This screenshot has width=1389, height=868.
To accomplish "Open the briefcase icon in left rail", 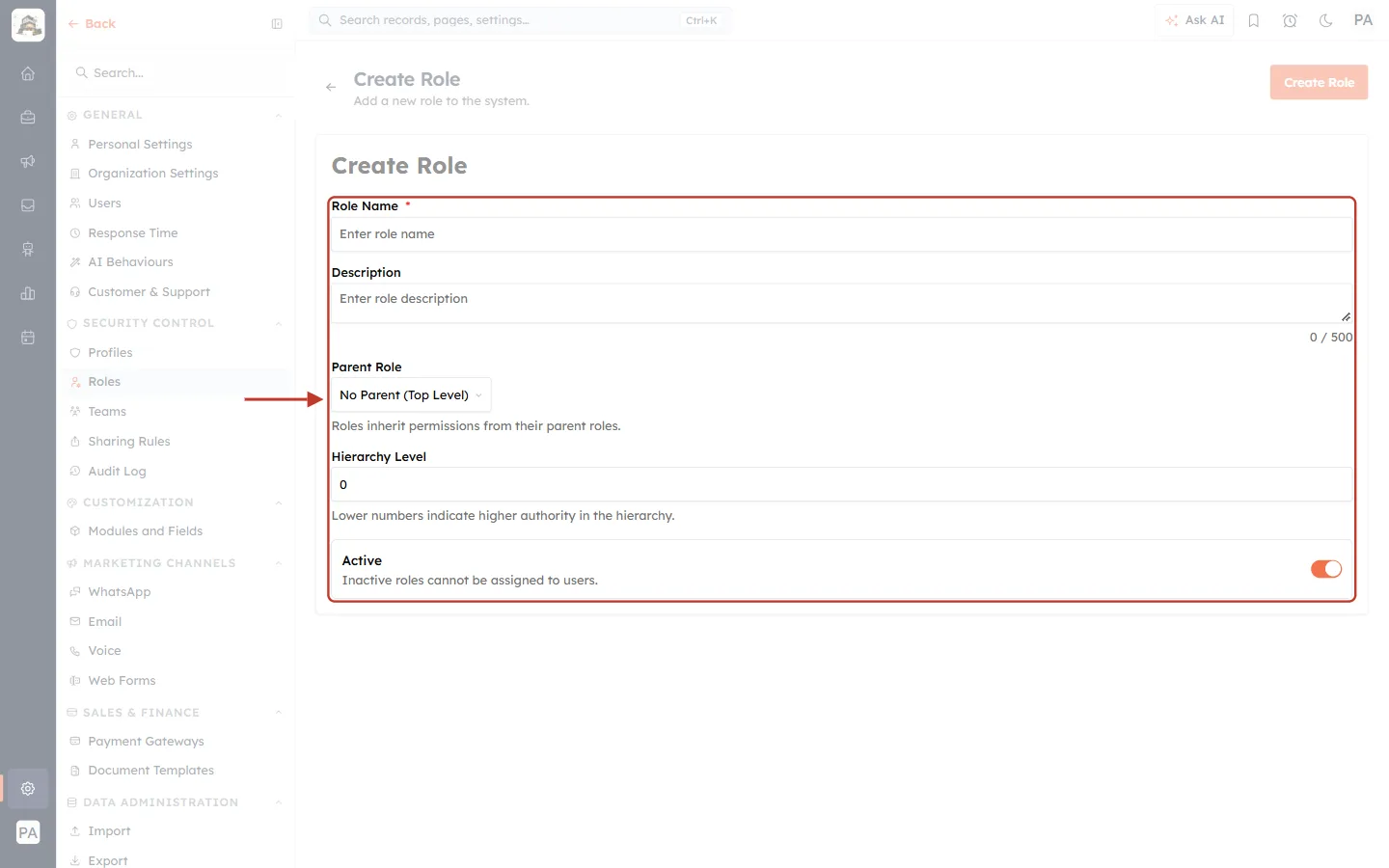I will click(28, 117).
